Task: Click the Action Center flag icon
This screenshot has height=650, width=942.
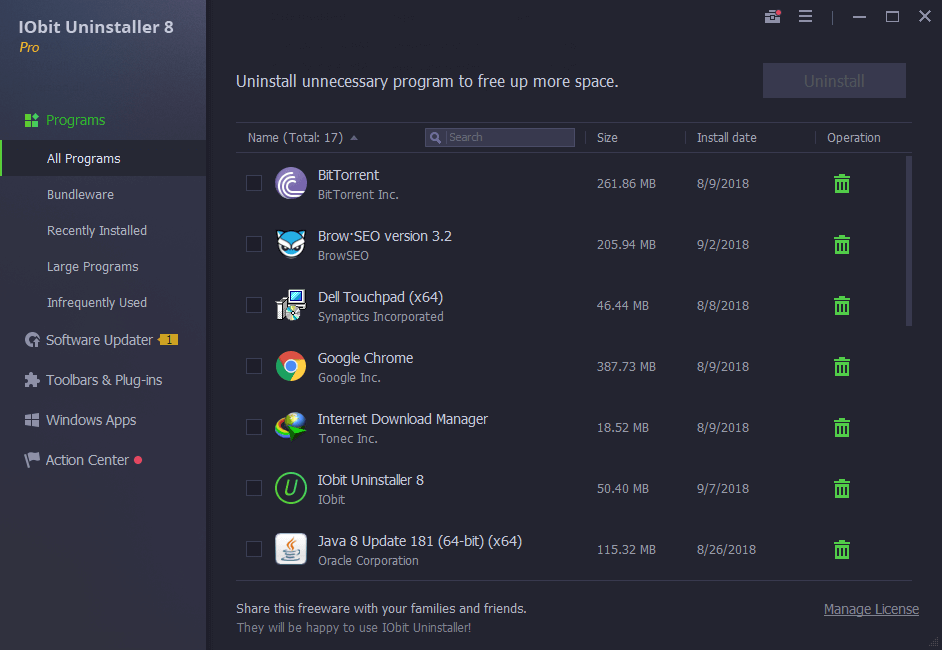Action: tap(32, 460)
